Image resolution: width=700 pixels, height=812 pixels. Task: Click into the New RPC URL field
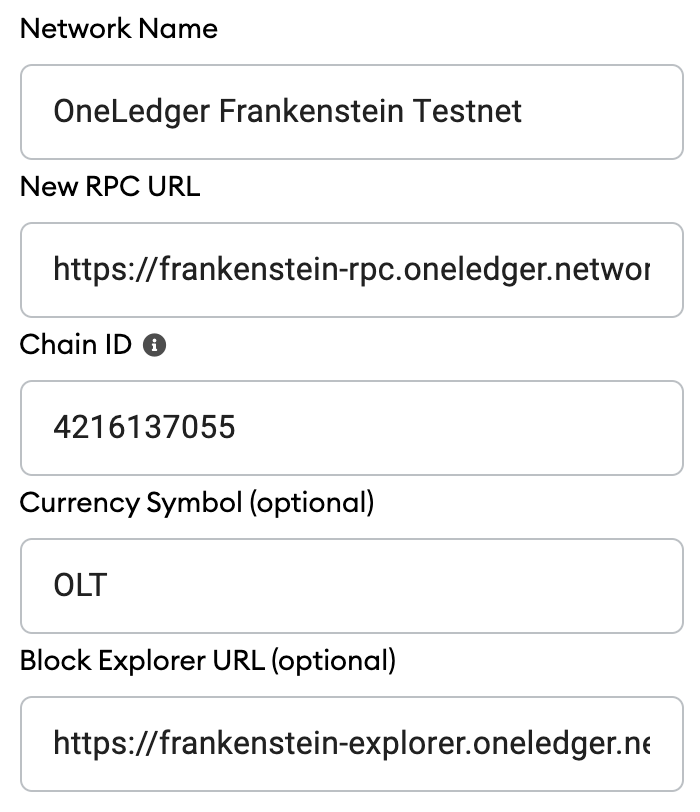click(x=350, y=269)
